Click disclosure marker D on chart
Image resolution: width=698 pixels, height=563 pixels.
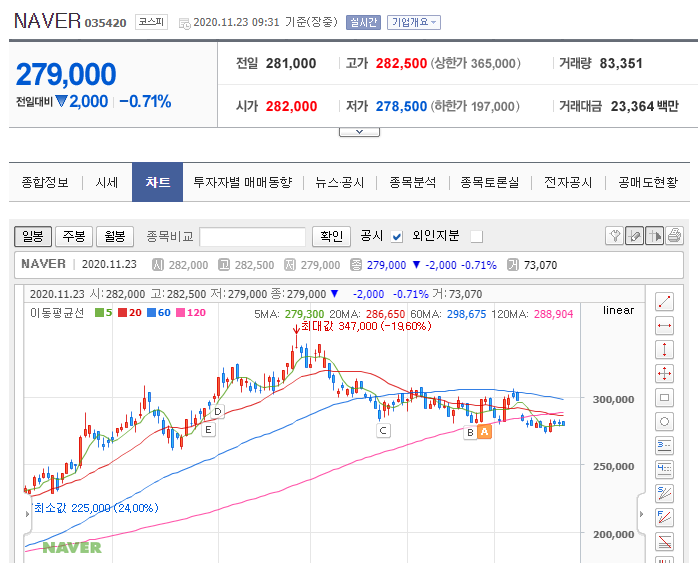point(218,412)
